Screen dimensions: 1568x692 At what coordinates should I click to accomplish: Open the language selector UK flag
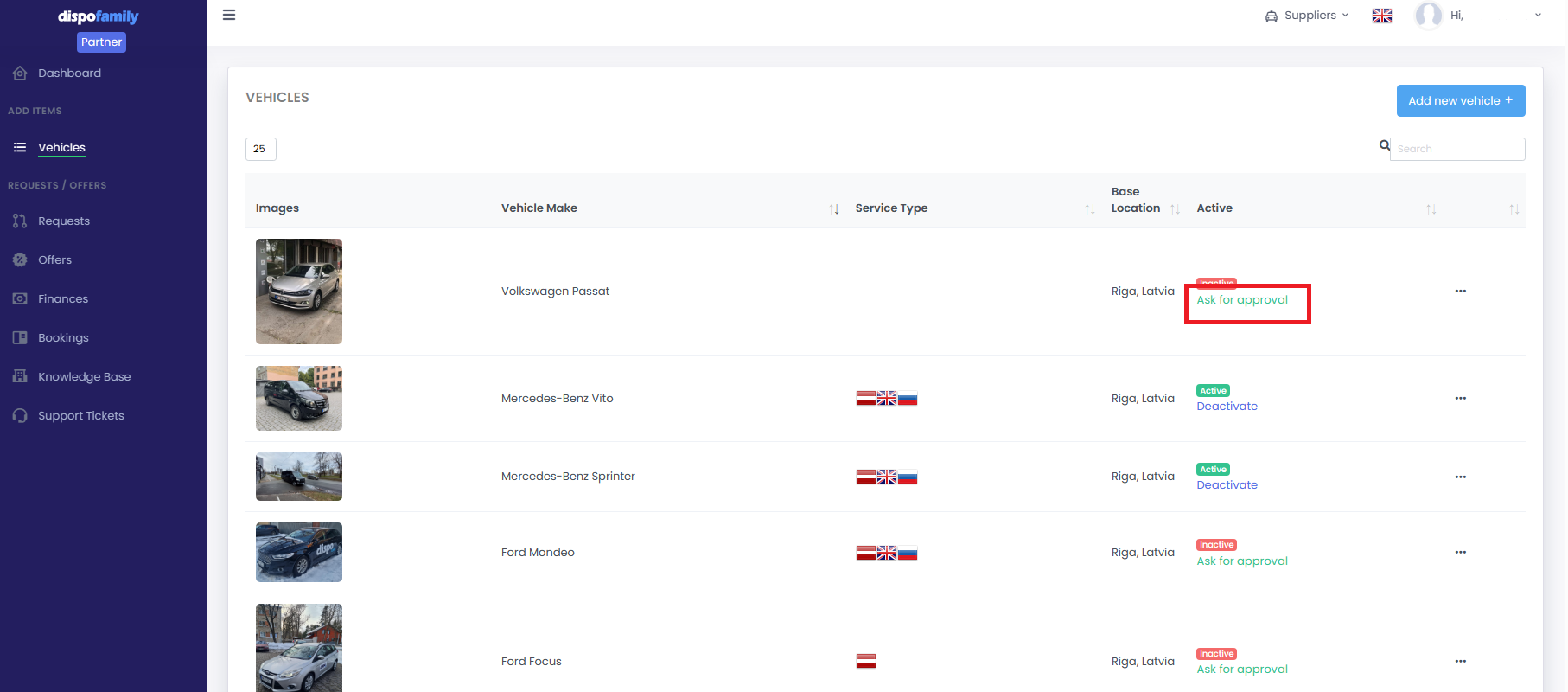1382,16
